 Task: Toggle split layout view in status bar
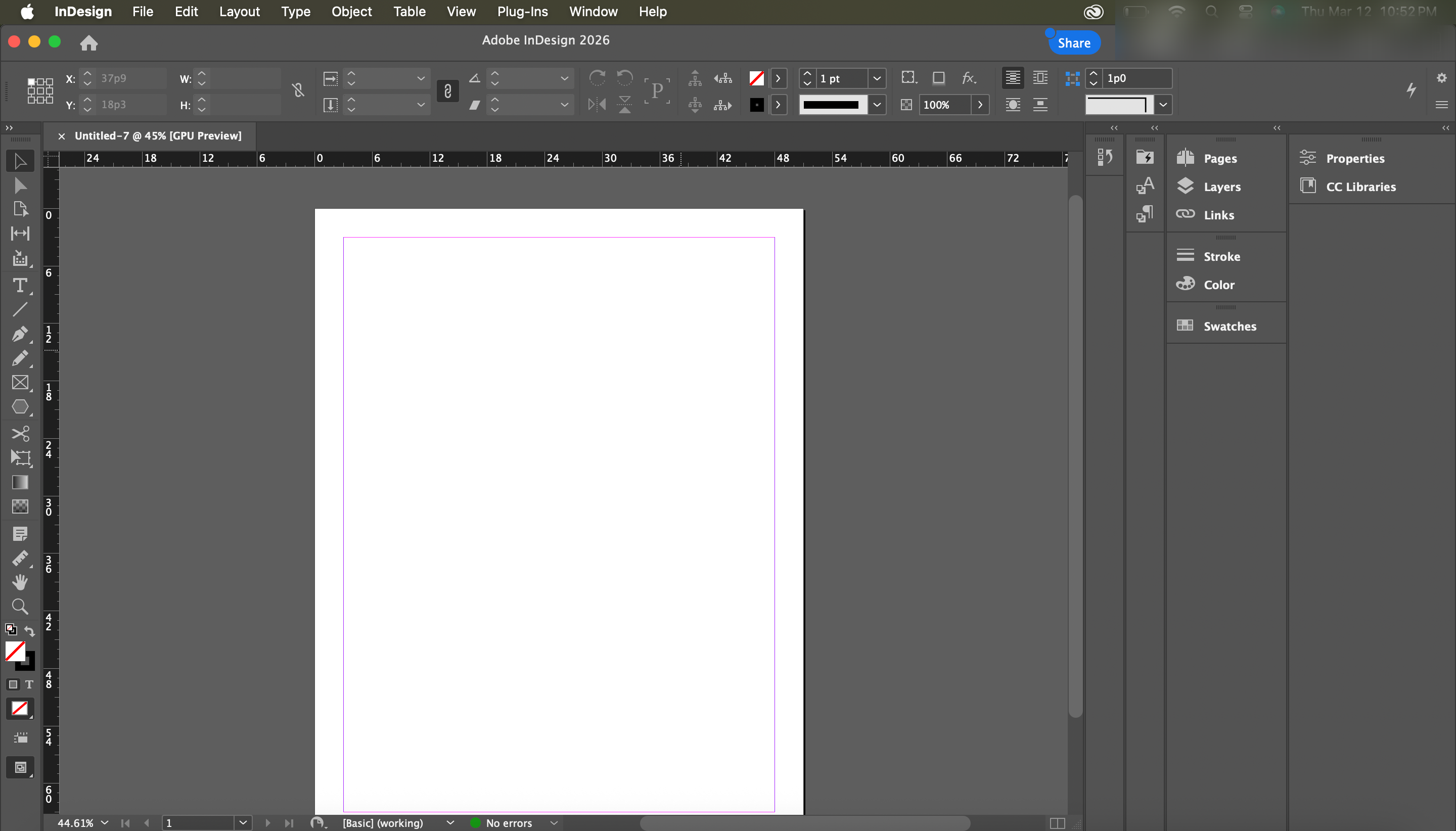click(x=1057, y=823)
